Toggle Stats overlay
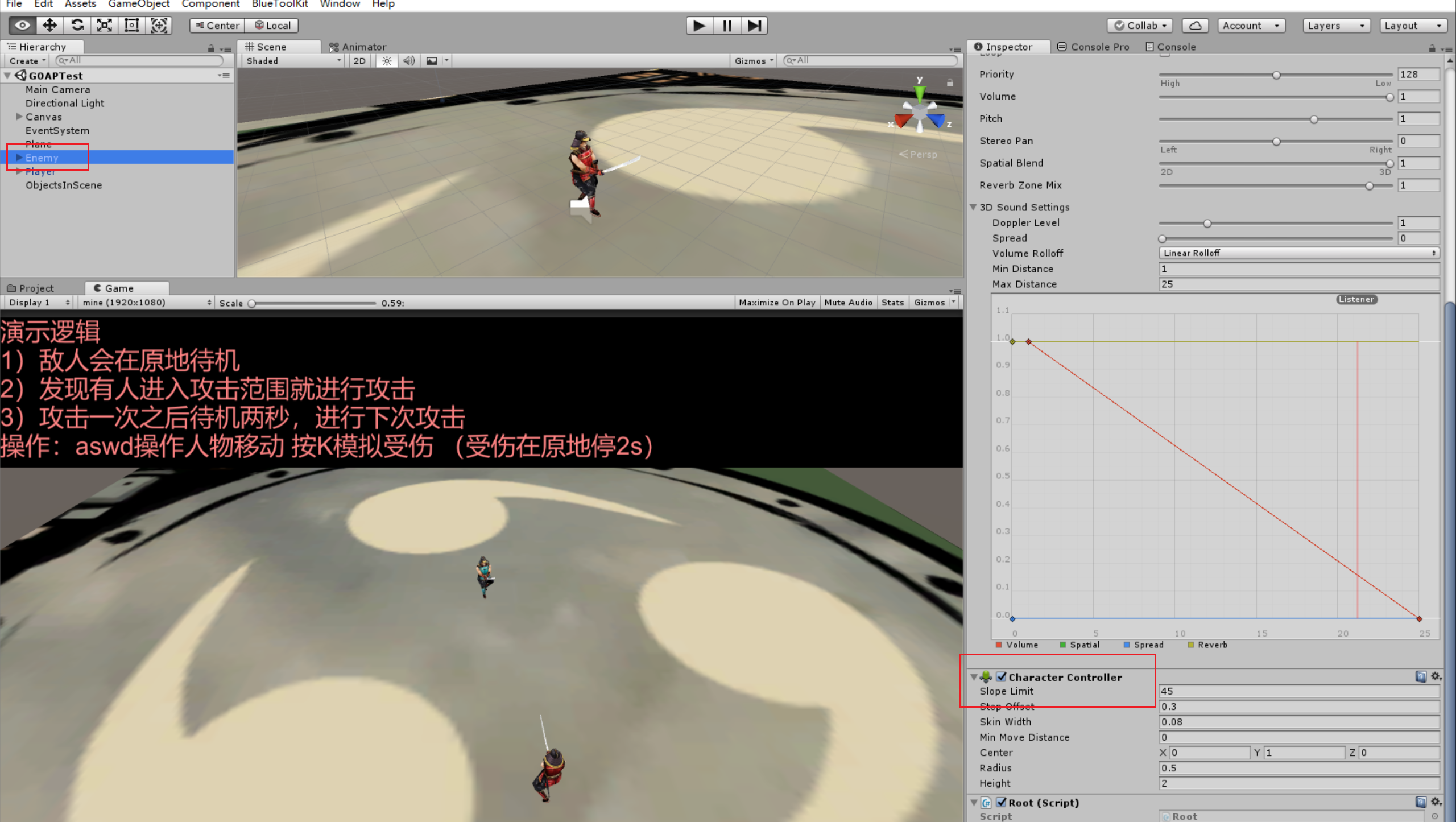 (892, 303)
